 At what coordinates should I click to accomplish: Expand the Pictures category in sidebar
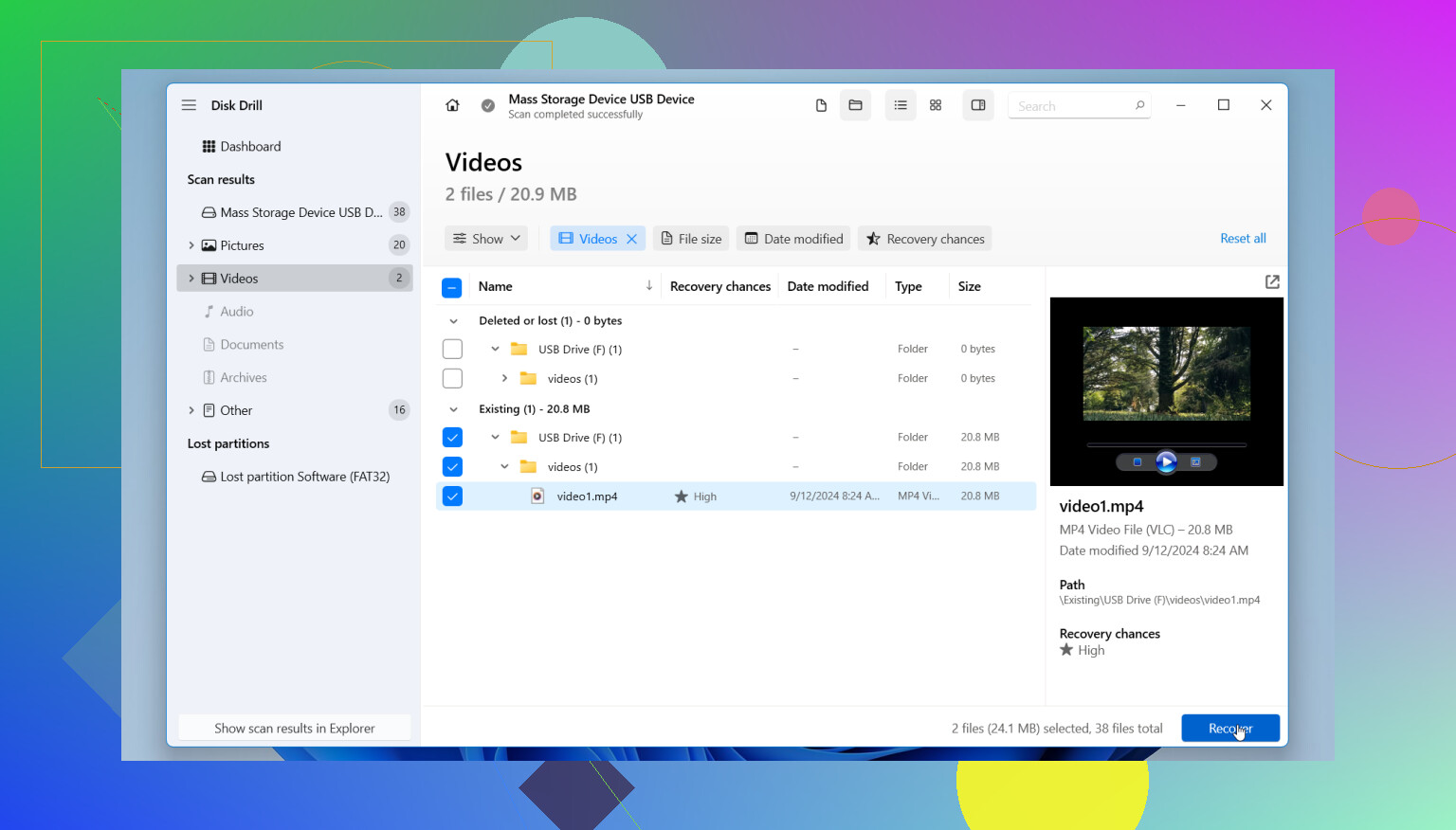click(191, 245)
